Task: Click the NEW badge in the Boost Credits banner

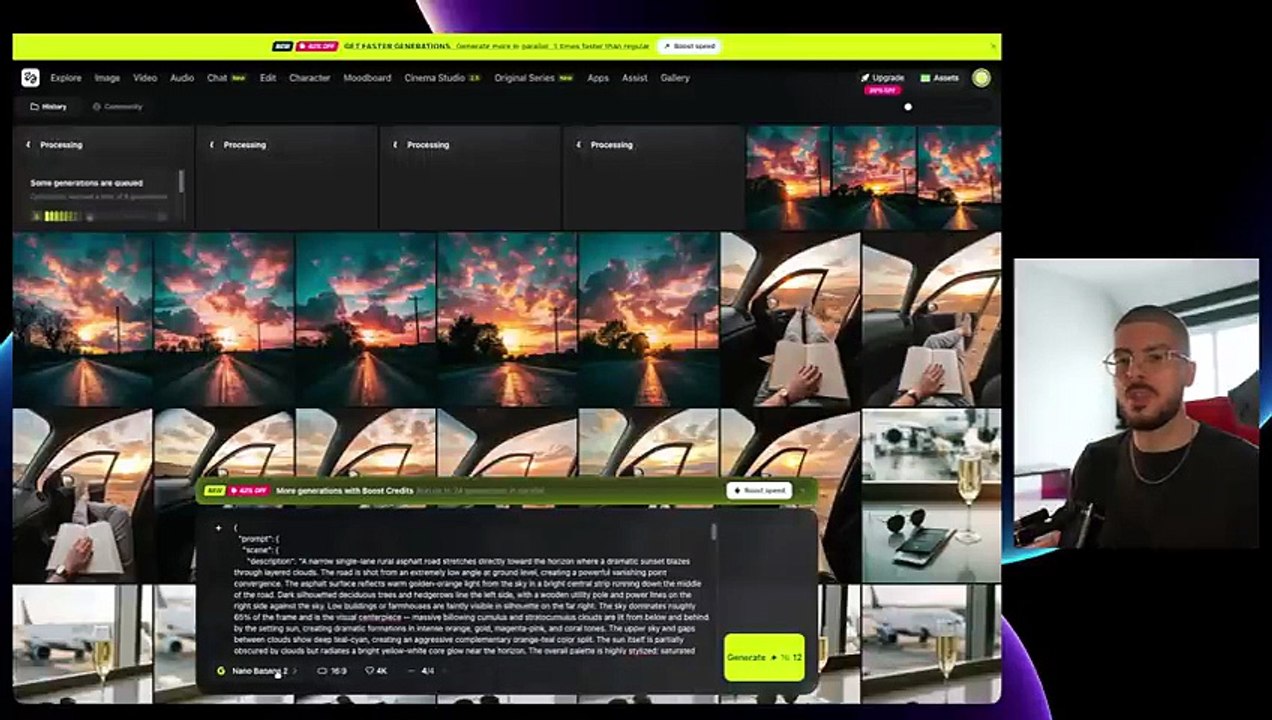Action: point(214,491)
